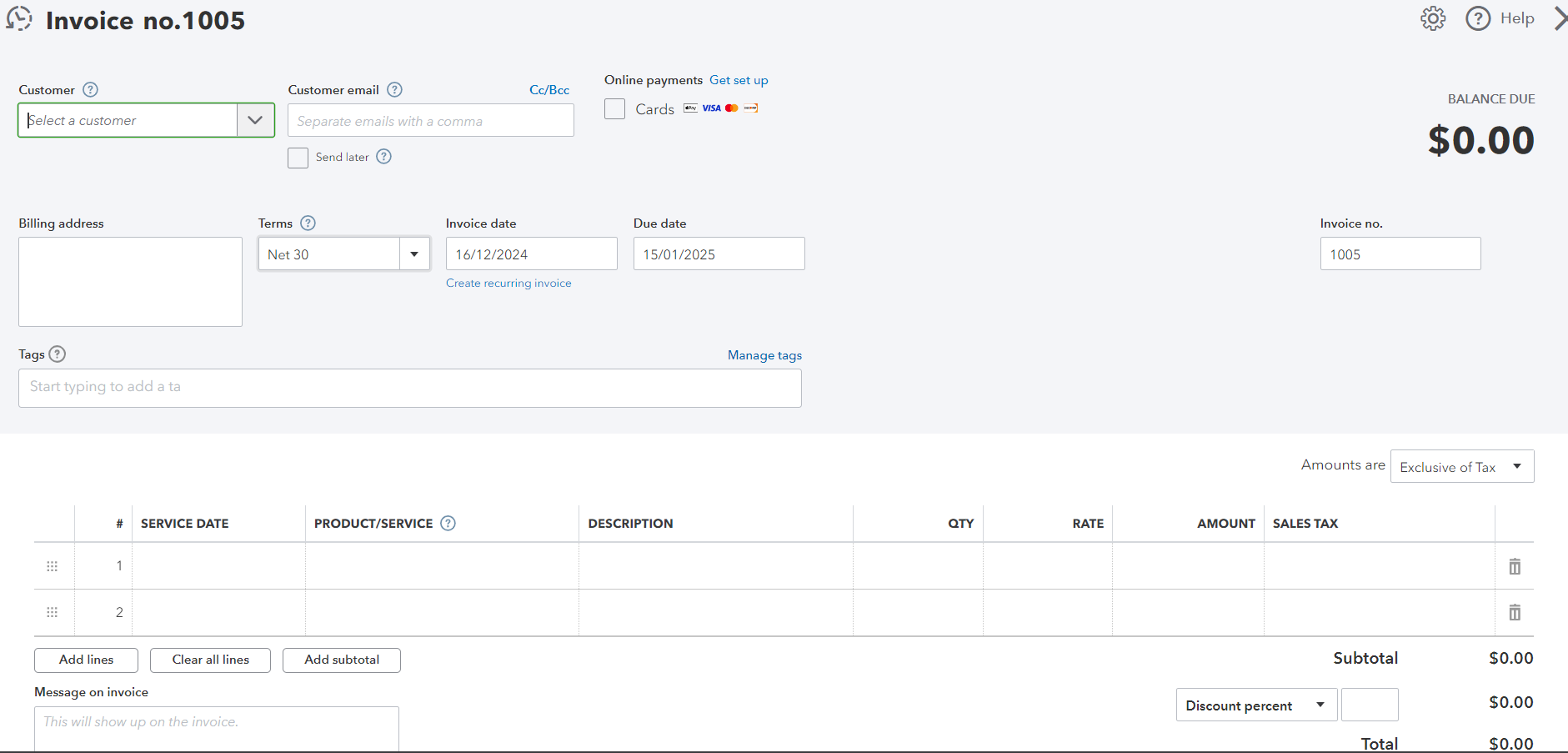
Task: Show help for Product/Service column
Action: pos(448,524)
